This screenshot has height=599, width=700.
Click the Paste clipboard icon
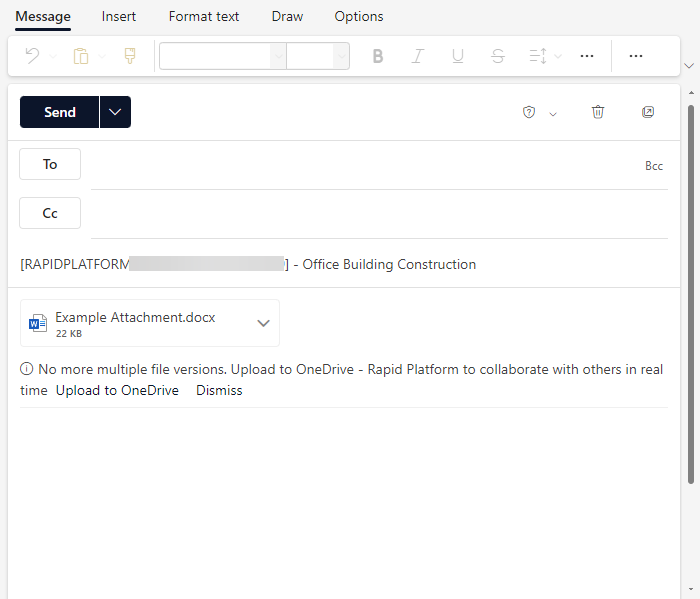[81, 56]
